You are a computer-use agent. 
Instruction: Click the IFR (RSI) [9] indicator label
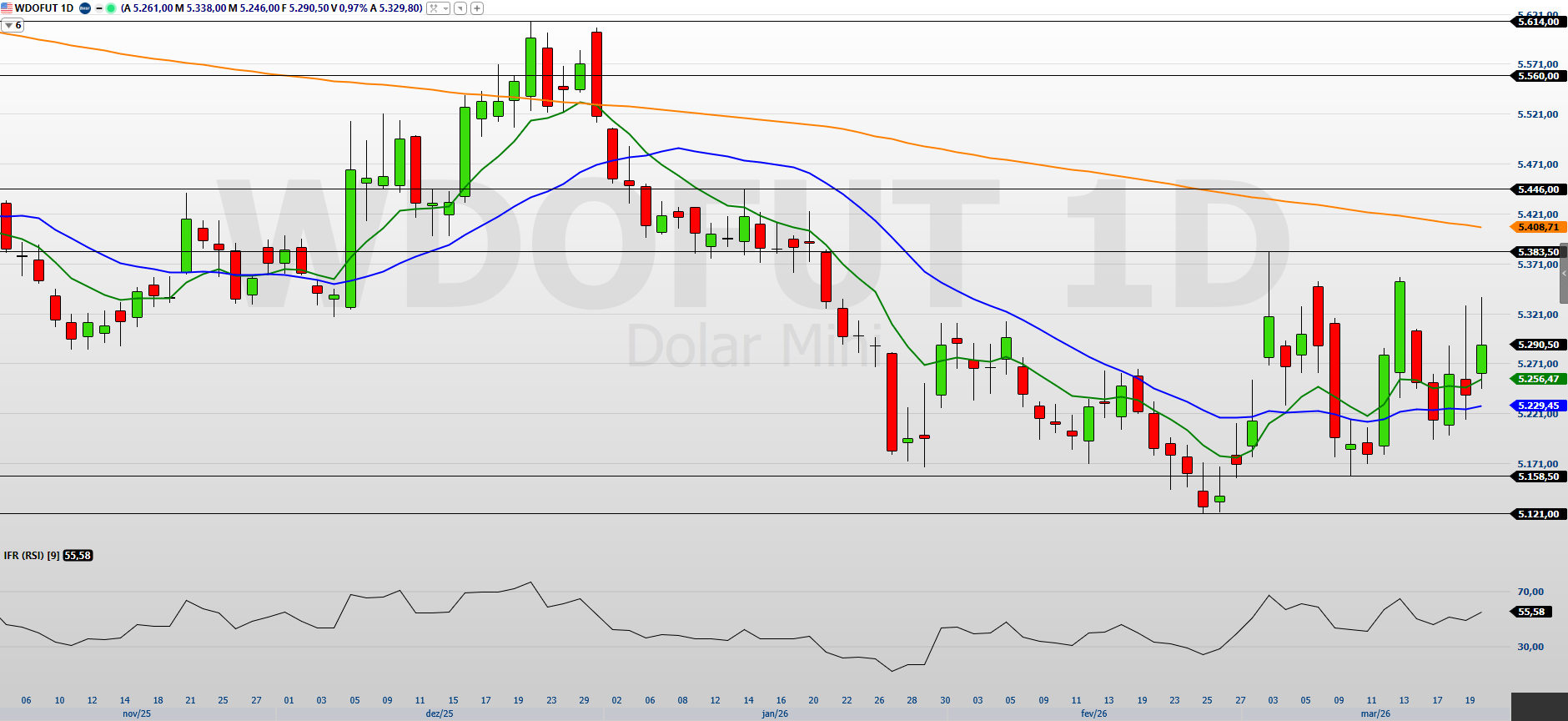pos(32,556)
